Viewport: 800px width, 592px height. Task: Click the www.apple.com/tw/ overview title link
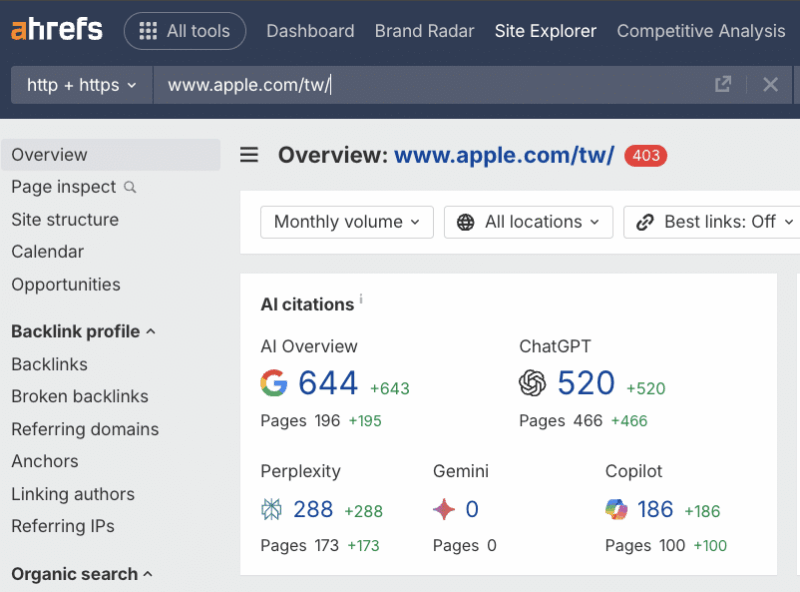(504, 155)
